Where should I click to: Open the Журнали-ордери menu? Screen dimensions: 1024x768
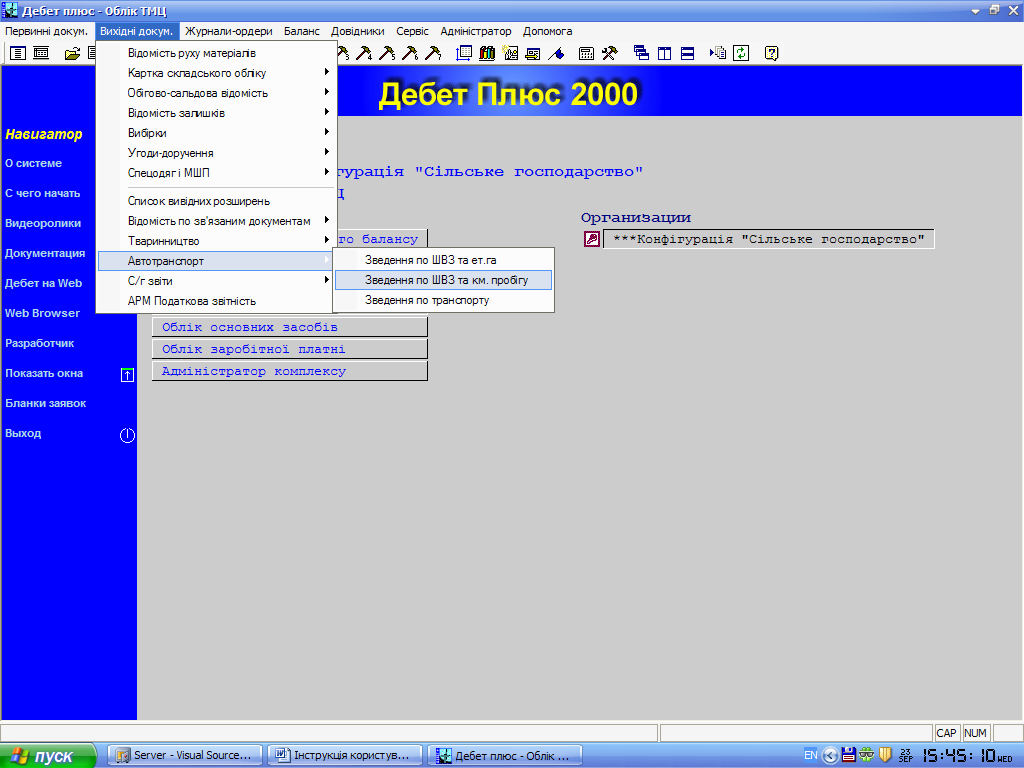(x=228, y=31)
